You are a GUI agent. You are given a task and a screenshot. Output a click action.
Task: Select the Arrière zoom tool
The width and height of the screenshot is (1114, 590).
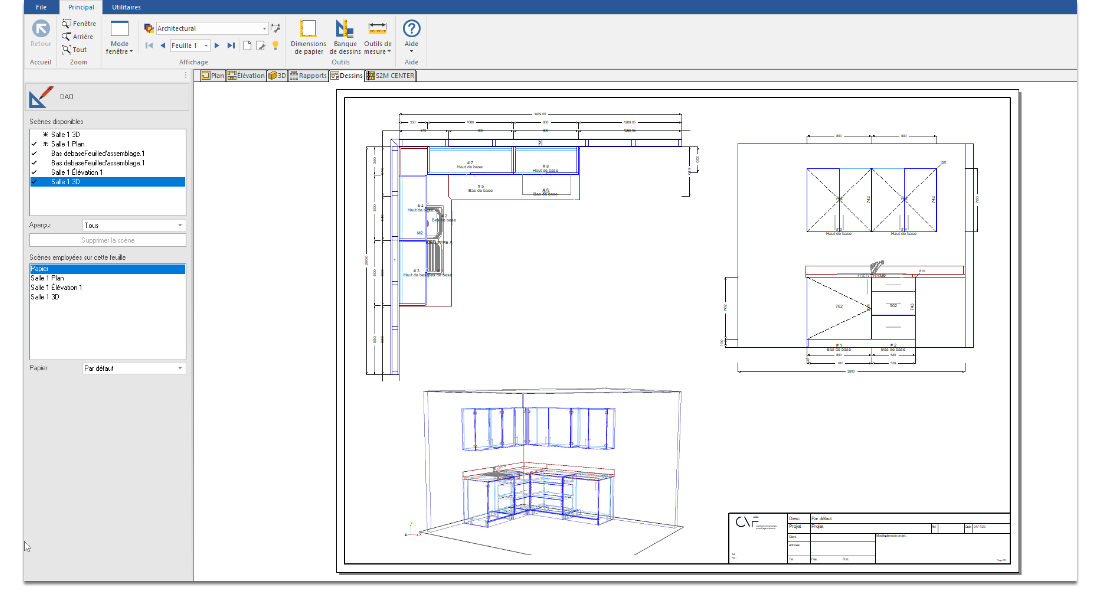[77, 36]
